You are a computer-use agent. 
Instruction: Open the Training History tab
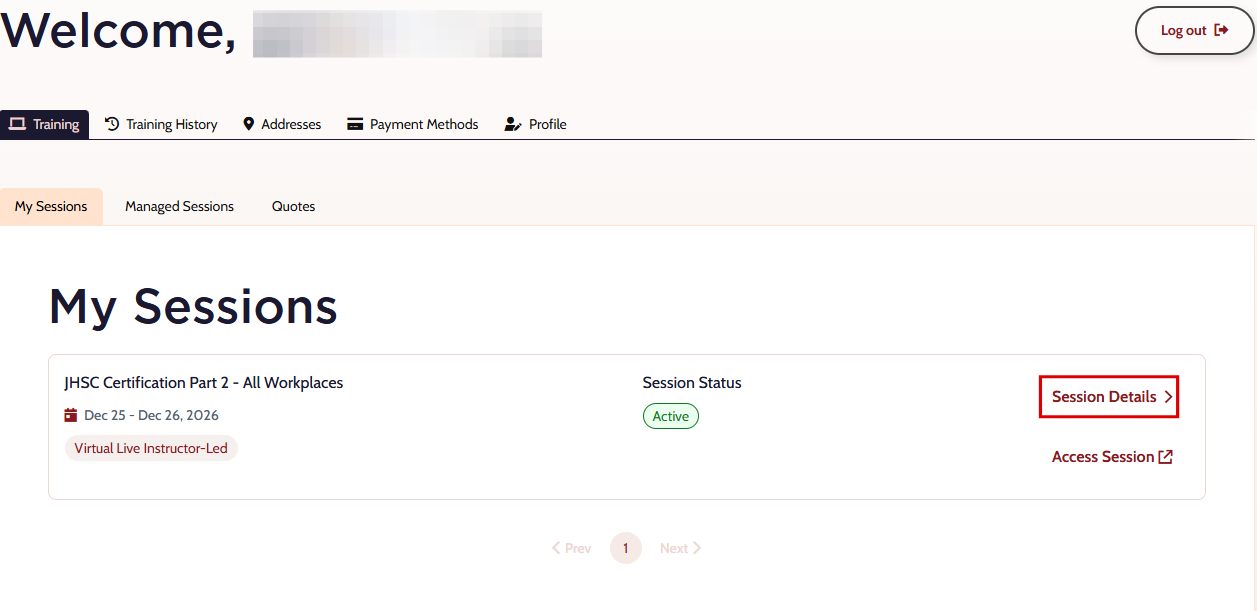pos(161,124)
